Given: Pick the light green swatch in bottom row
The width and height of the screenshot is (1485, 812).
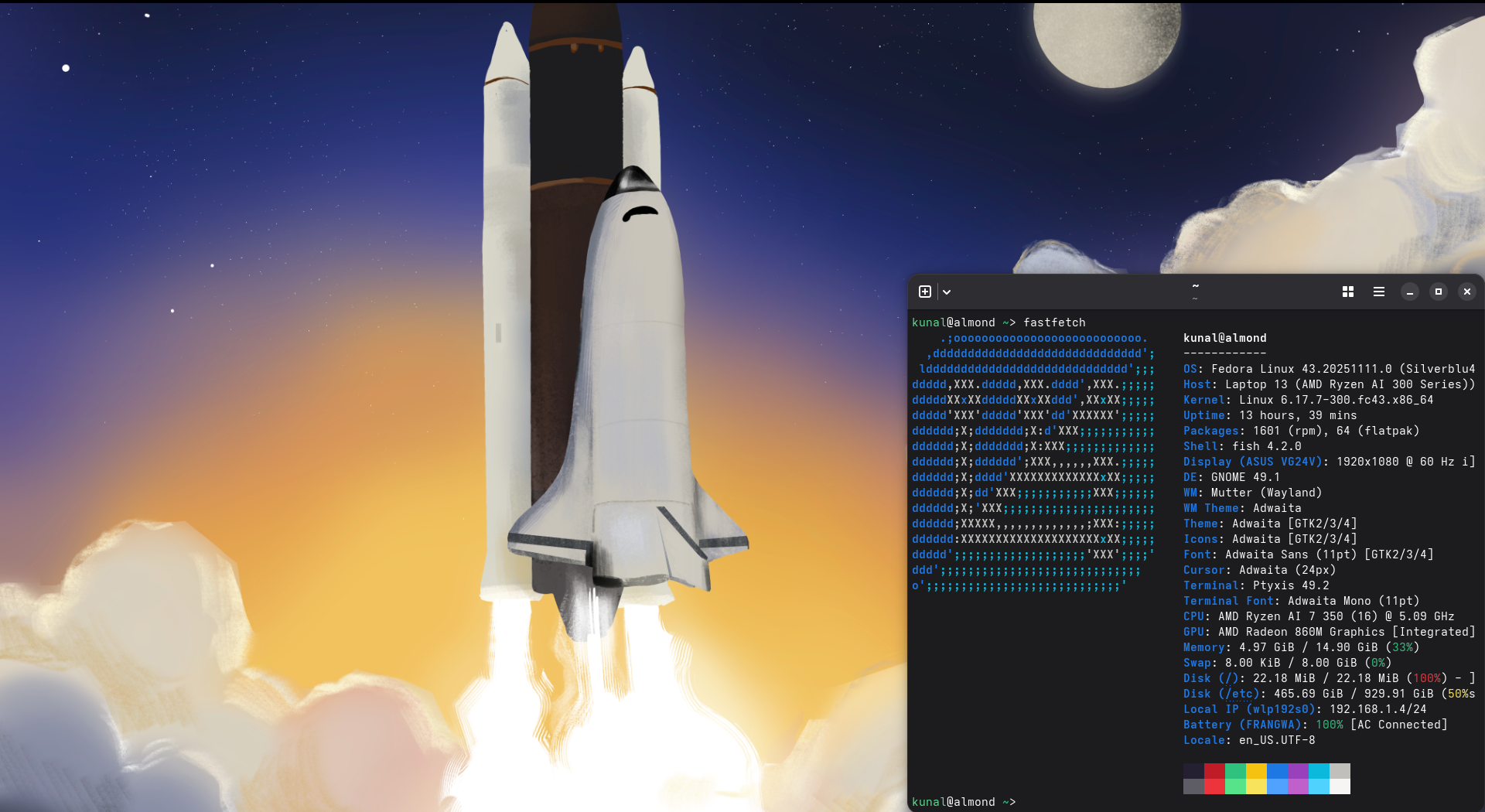Looking at the screenshot, I should 1235,786.
